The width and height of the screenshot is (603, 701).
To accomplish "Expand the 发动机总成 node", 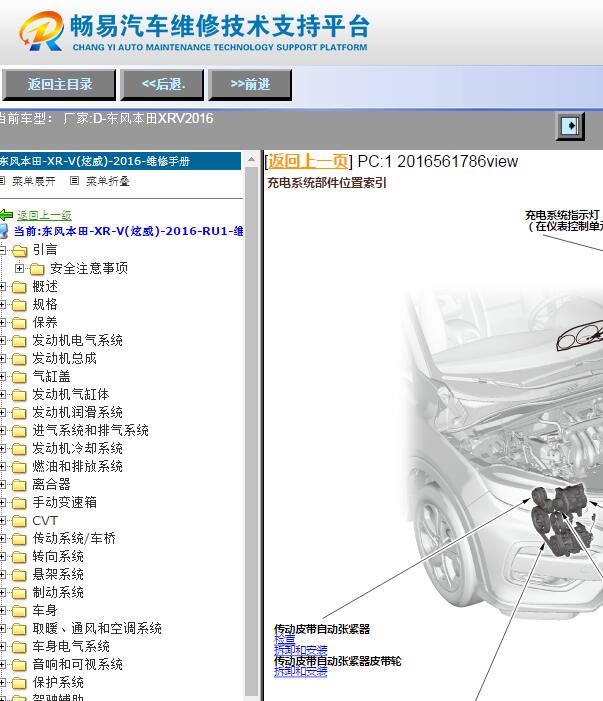I will pyautogui.click(x=2, y=359).
